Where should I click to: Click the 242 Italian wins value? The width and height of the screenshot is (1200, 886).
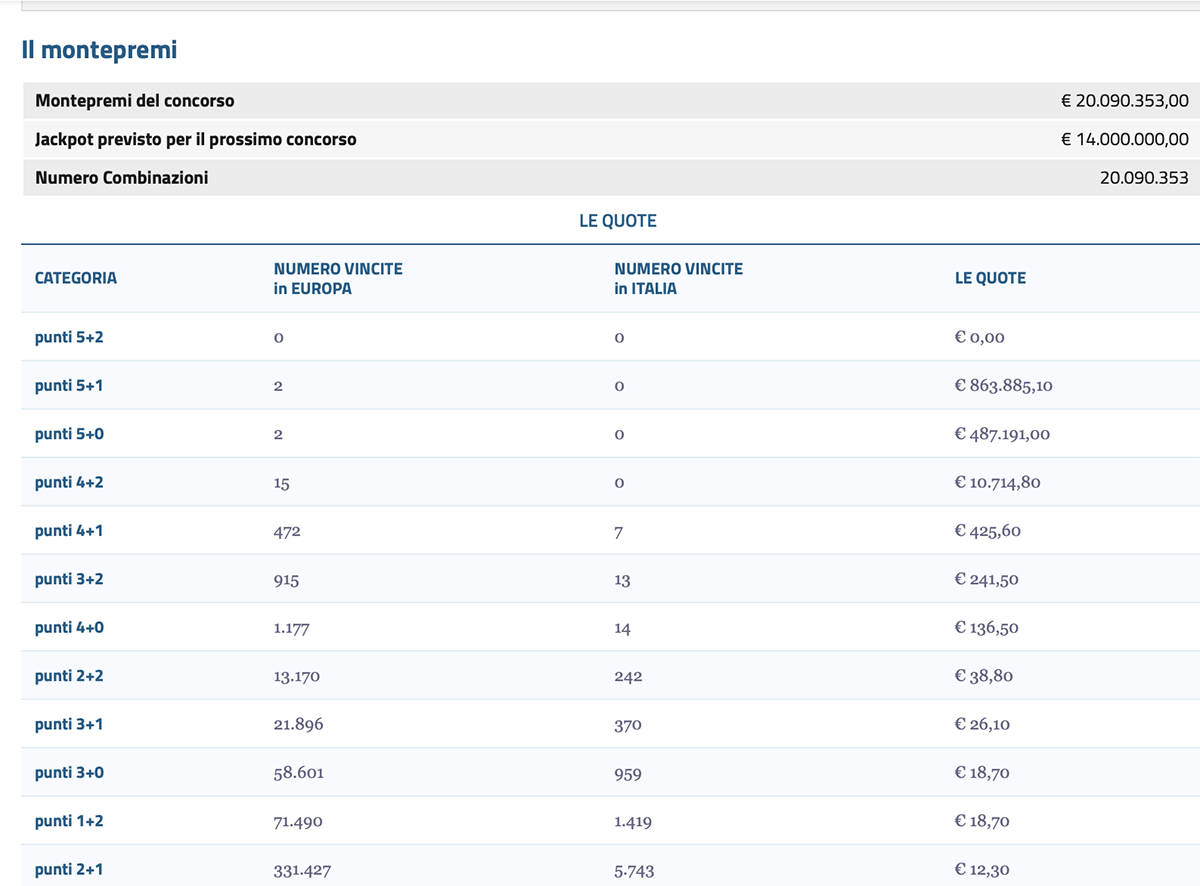[x=628, y=677]
